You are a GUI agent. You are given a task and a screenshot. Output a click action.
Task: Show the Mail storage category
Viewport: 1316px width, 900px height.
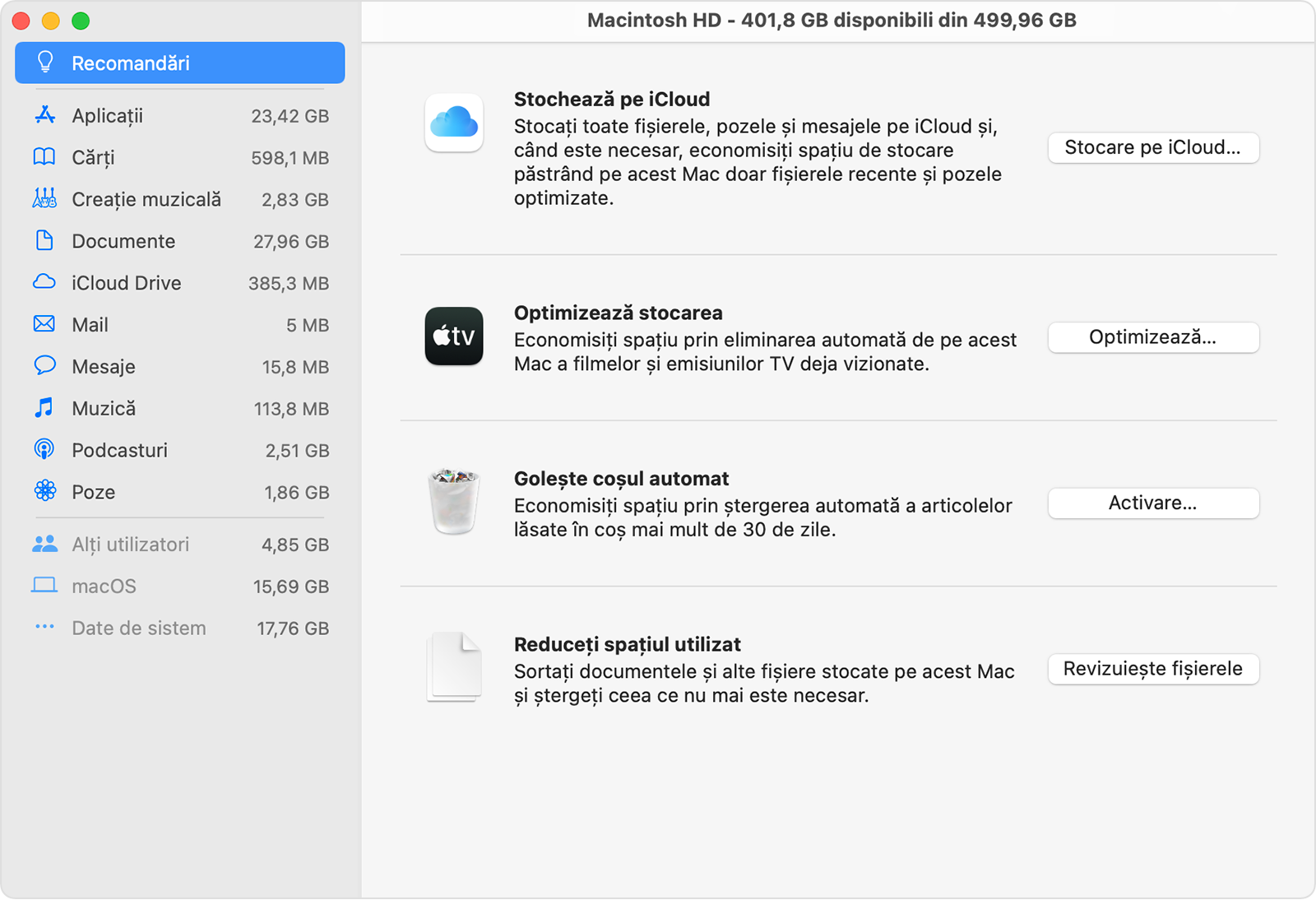tap(90, 325)
